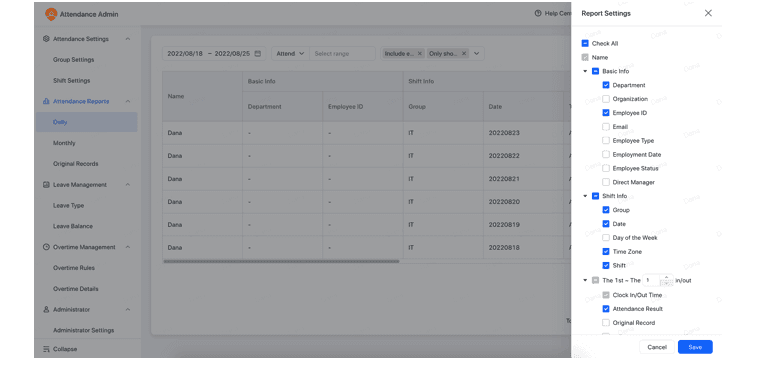
Task: Check the Employment Date checkbox
Action: tap(606, 154)
